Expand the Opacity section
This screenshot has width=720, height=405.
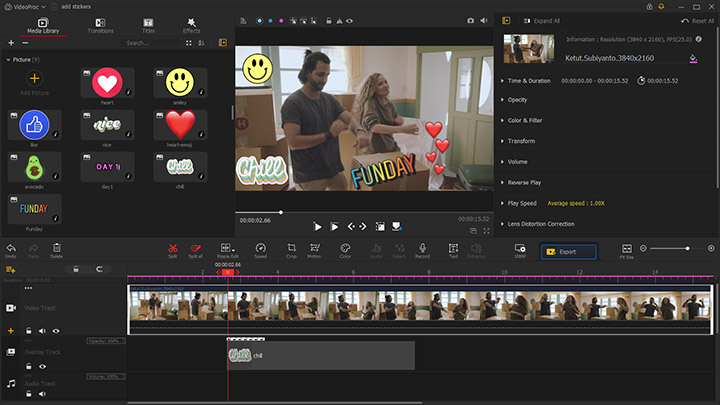click(517, 100)
